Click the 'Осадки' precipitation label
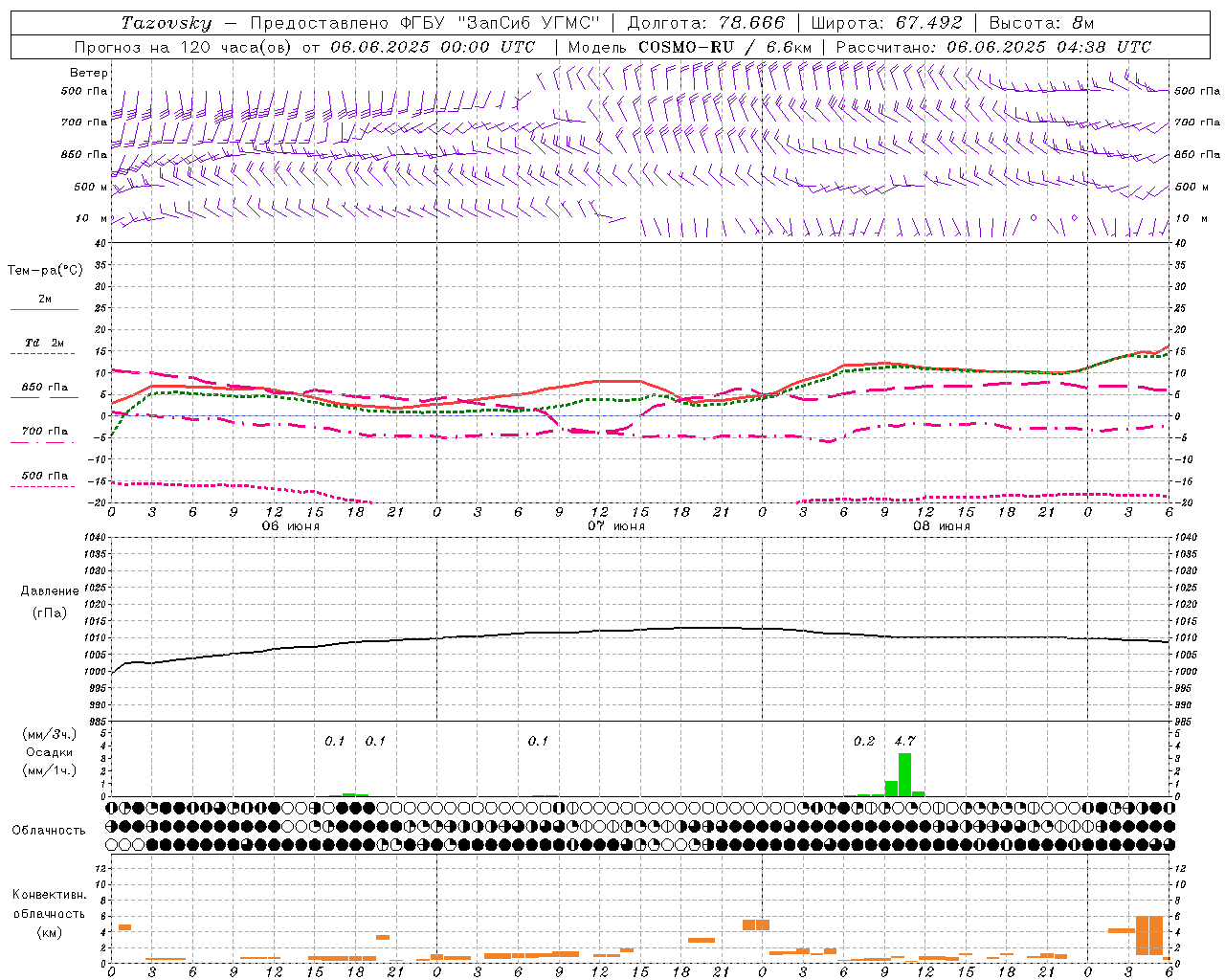Image resolution: width=1225 pixels, height=980 pixels. pos(50,752)
